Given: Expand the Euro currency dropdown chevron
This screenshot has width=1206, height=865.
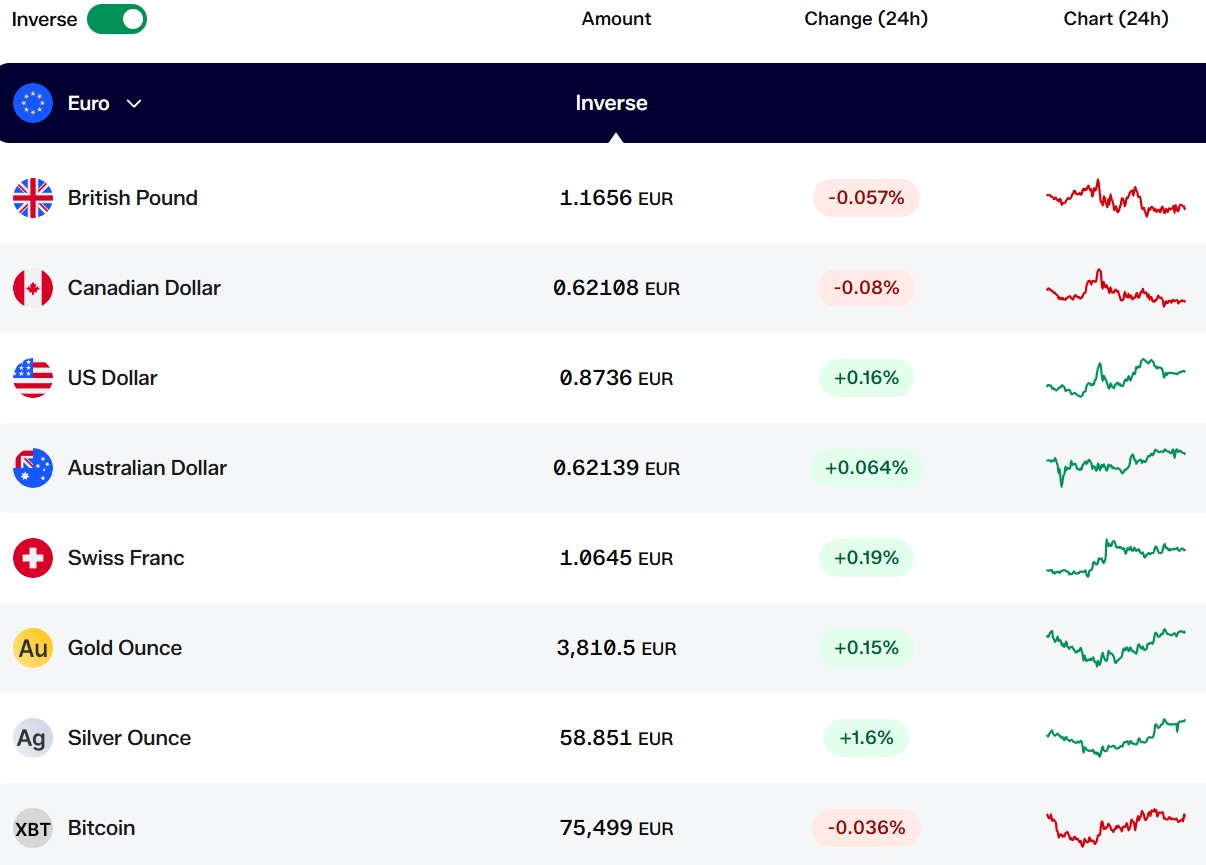Looking at the screenshot, I should pos(134,103).
